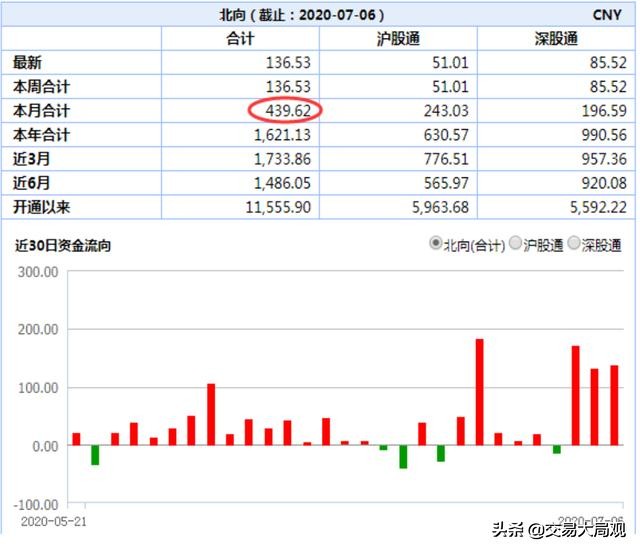Click the 990.56 cell in 本年合计 row
The height and width of the screenshot is (552, 640).
coord(604,135)
